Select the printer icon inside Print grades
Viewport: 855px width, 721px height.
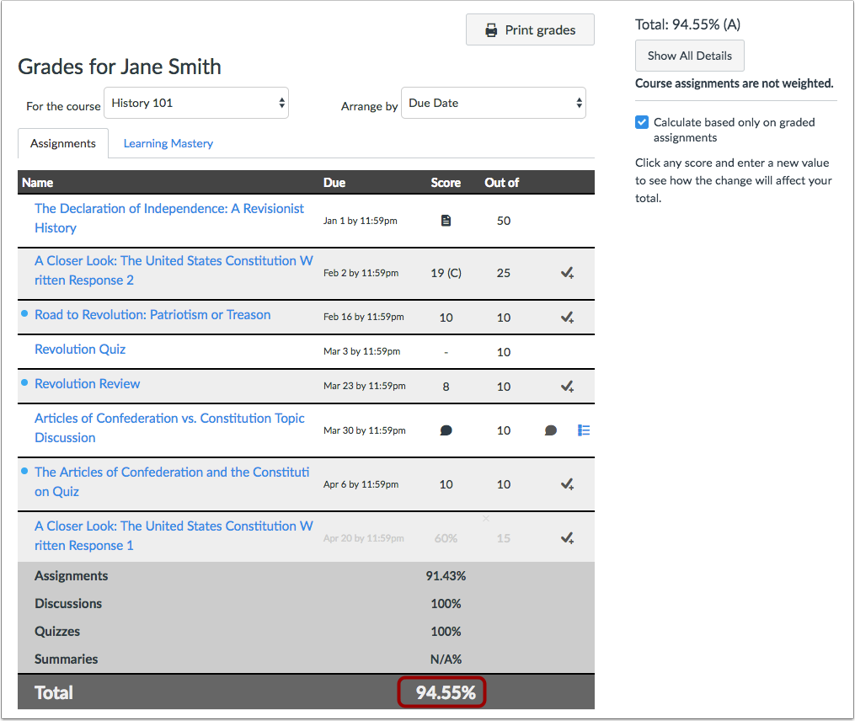[x=489, y=29]
